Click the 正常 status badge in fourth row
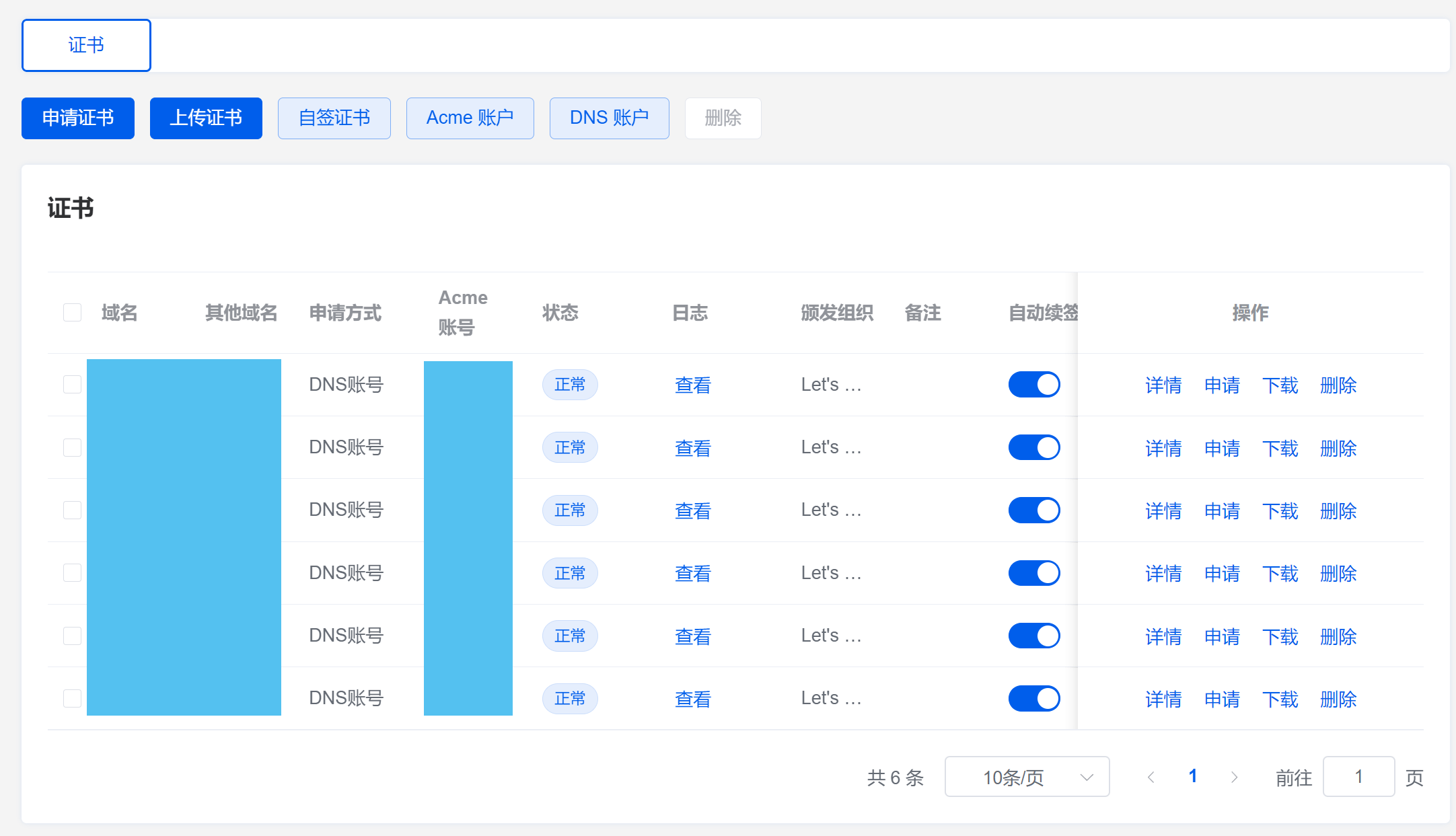This screenshot has height=836, width=1456. [570, 573]
